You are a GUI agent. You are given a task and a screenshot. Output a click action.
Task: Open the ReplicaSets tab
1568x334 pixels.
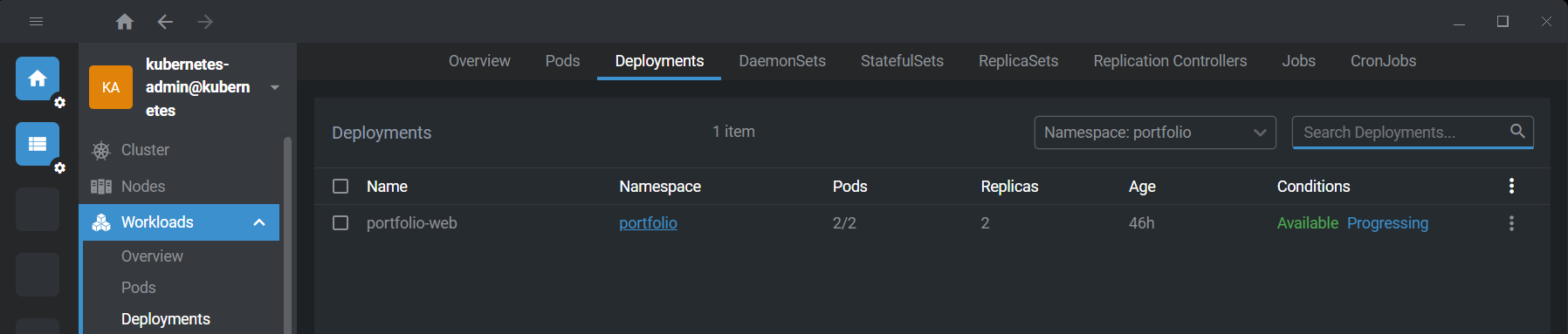[1018, 61]
